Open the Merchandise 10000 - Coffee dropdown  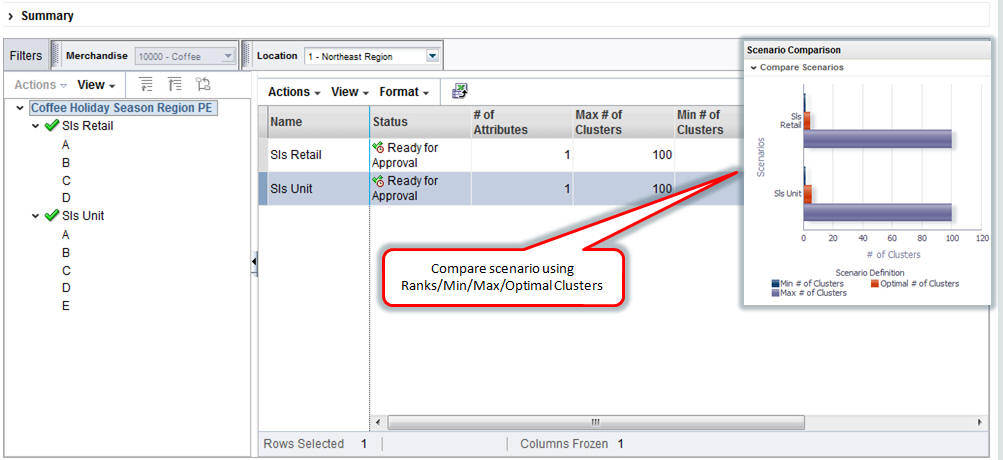[x=186, y=56]
